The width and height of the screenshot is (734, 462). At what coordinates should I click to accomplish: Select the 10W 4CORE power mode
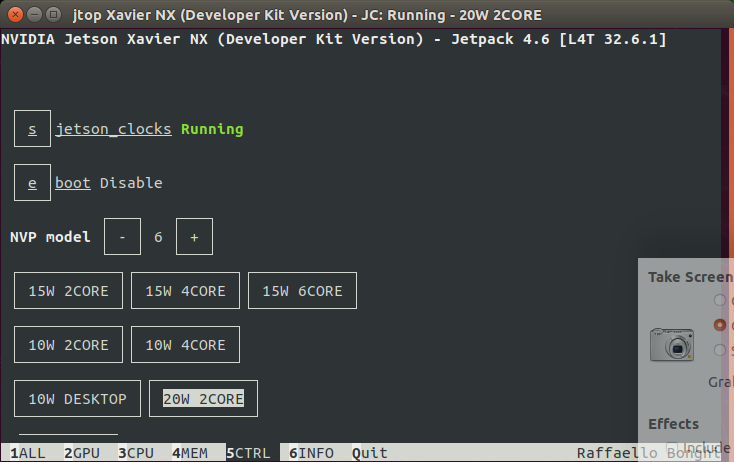tap(185, 345)
